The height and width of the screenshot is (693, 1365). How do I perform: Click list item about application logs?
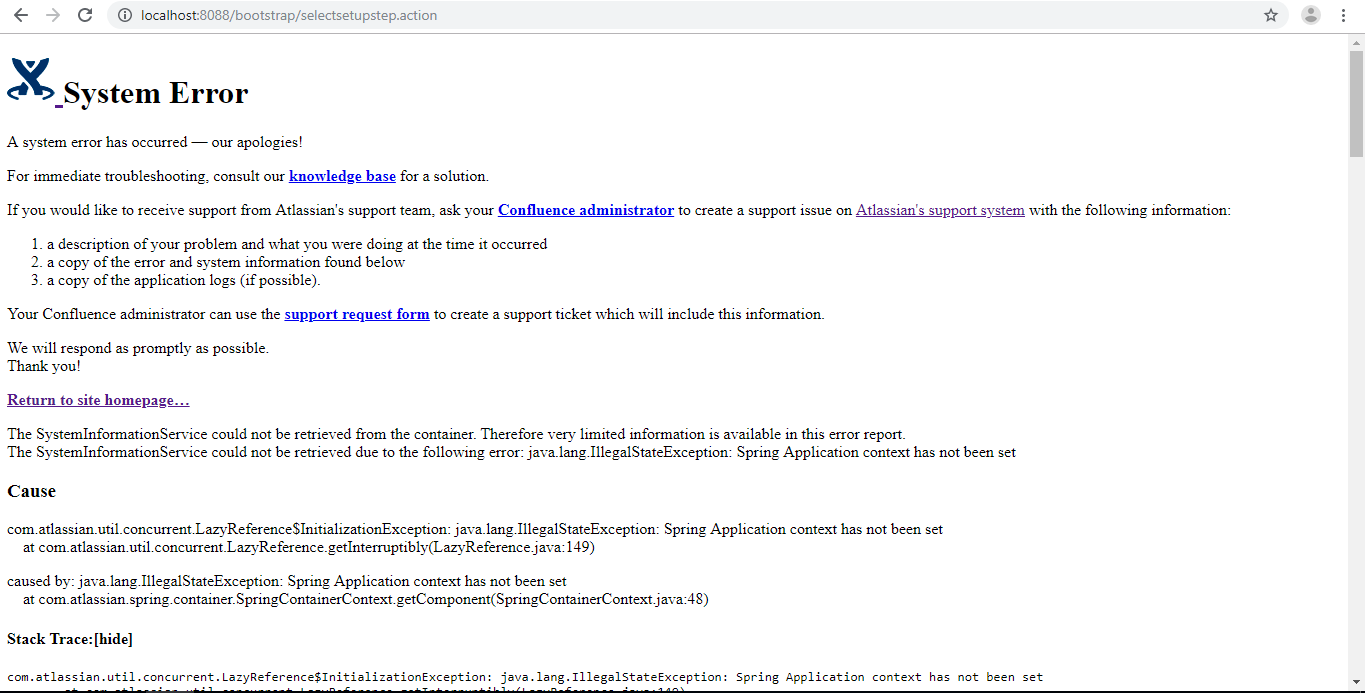(x=183, y=280)
